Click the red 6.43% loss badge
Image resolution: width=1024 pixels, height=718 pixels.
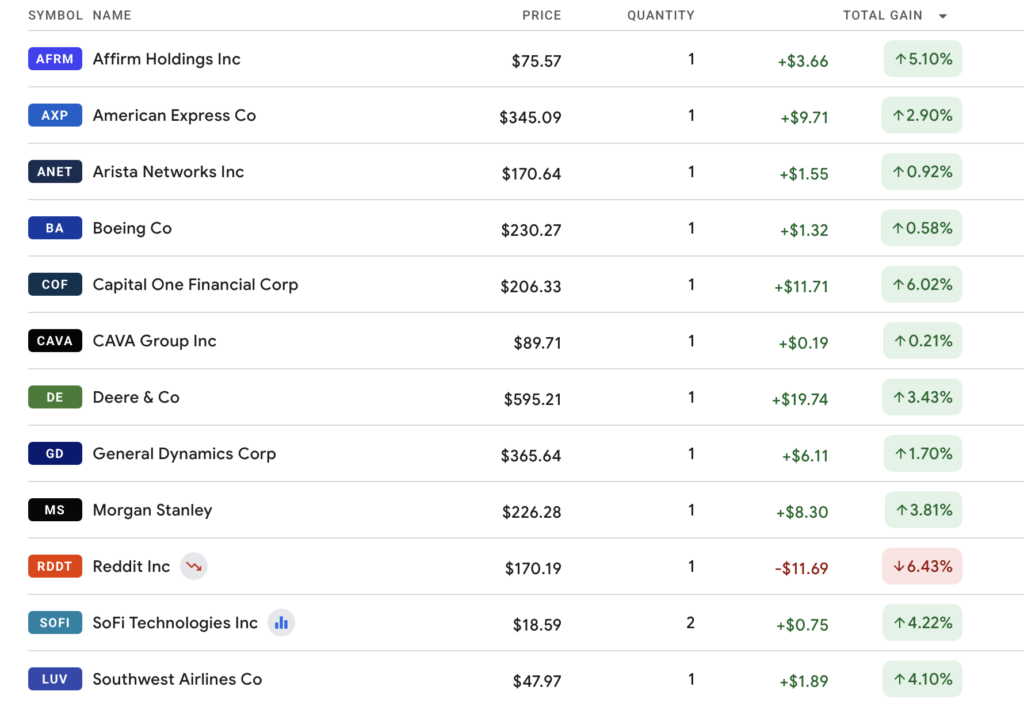(922, 566)
